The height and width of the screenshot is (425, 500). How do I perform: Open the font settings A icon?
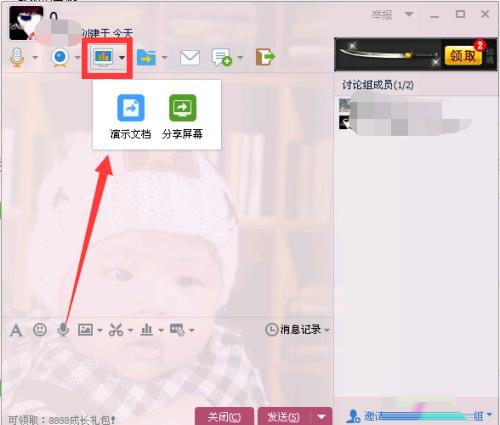(x=16, y=330)
